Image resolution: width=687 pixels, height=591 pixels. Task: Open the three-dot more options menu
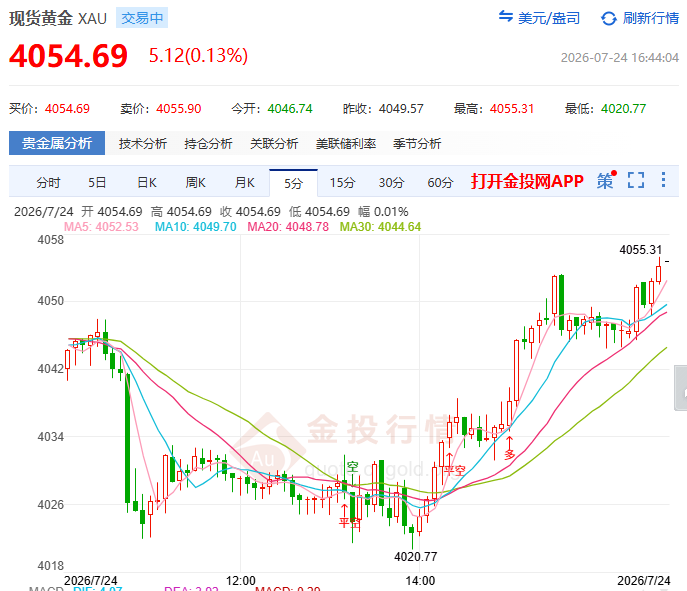coord(663,180)
